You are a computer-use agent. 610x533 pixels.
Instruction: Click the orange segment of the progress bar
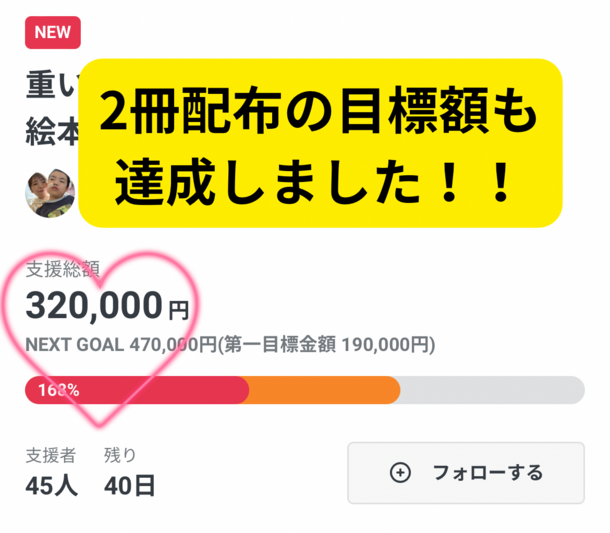[x=322, y=390]
